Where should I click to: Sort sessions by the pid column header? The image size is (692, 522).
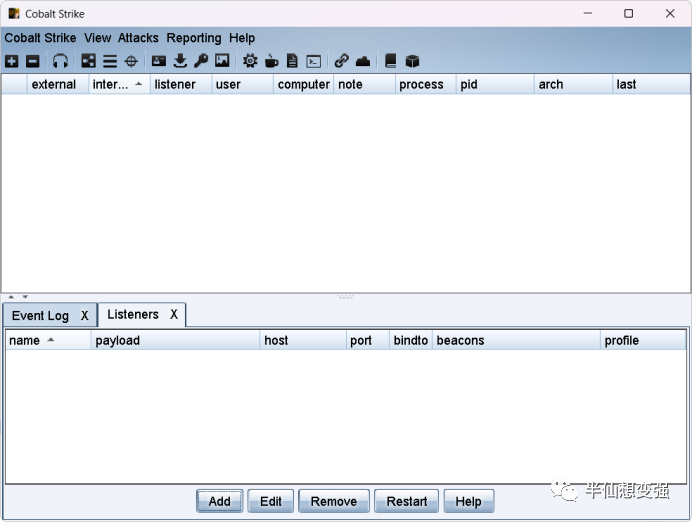(495, 84)
